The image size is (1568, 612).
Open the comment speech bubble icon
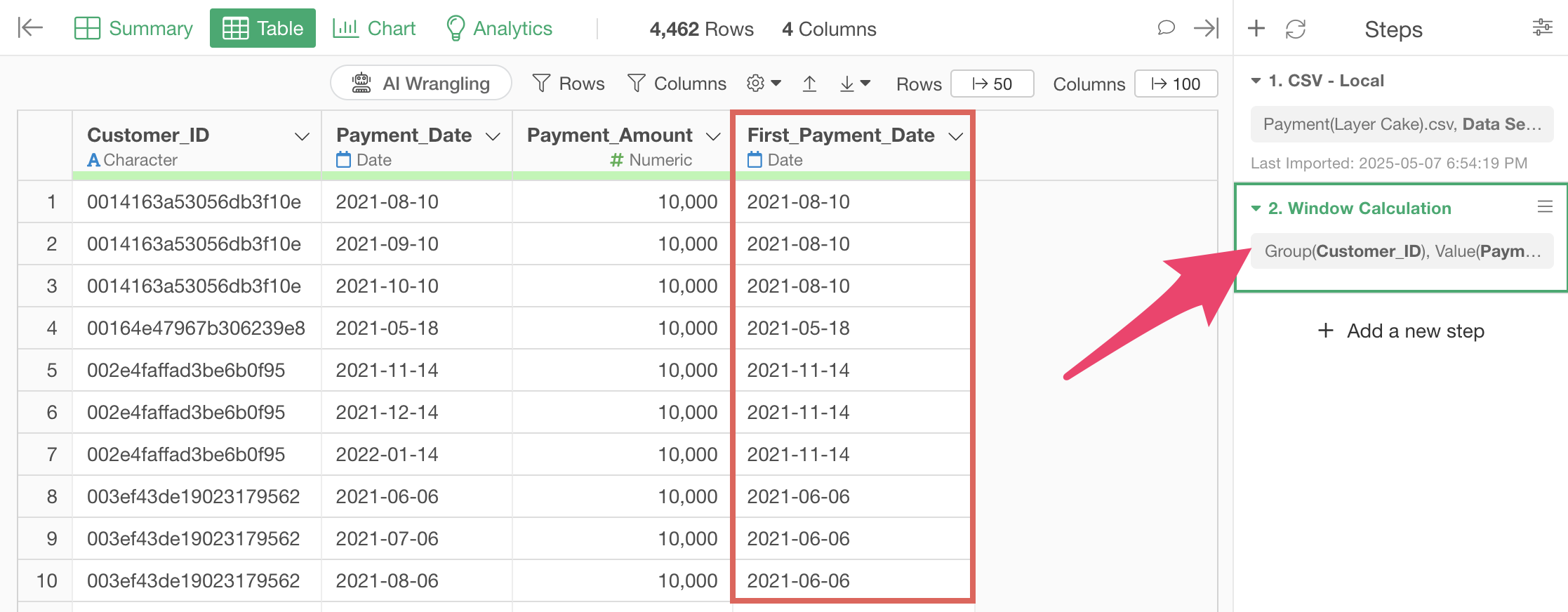[x=1166, y=28]
